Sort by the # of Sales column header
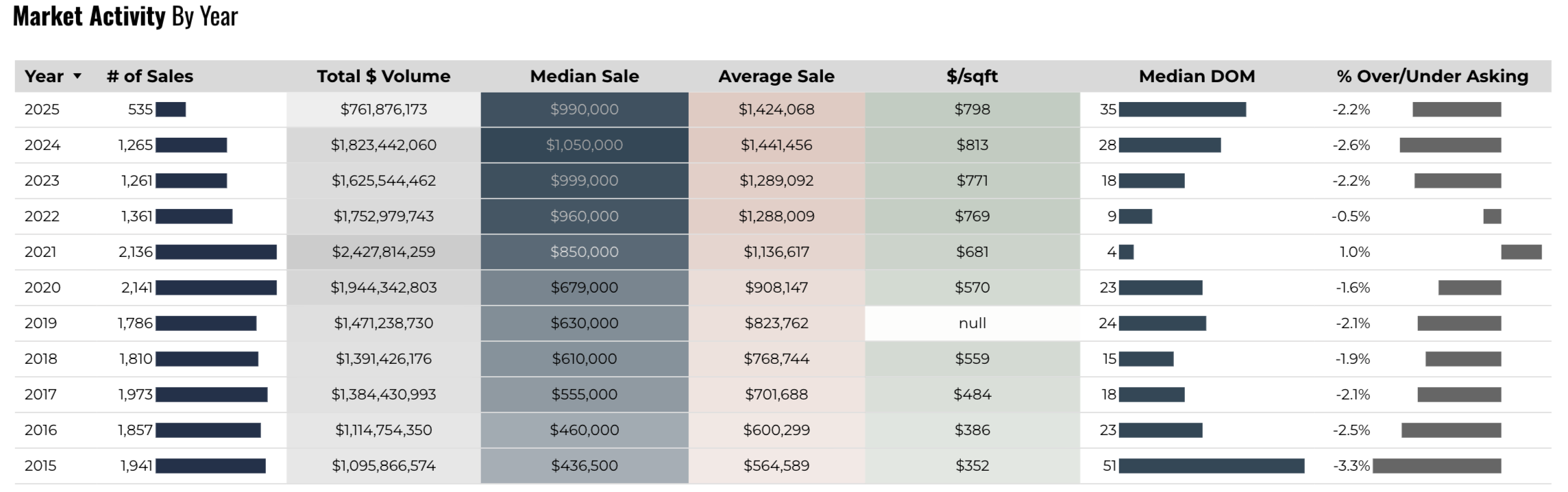The width and height of the screenshot is (1568, 492). click(150, 76)
